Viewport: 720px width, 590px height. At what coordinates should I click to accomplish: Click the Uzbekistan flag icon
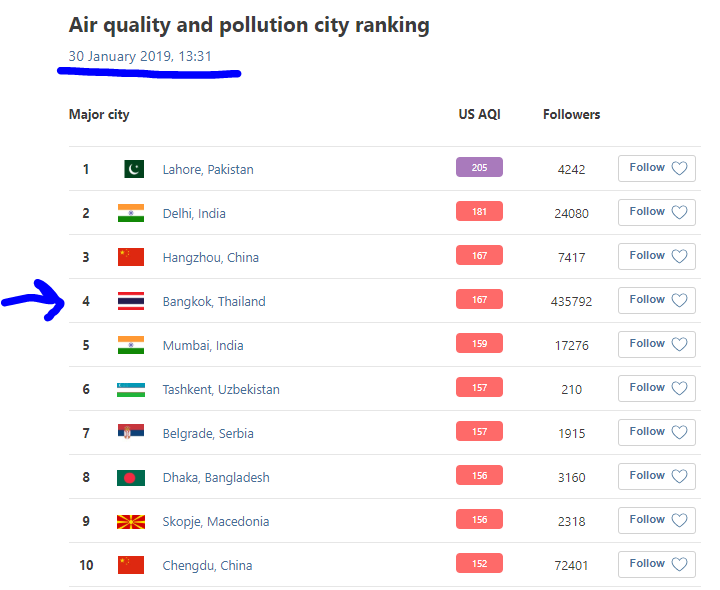(131, 389)
